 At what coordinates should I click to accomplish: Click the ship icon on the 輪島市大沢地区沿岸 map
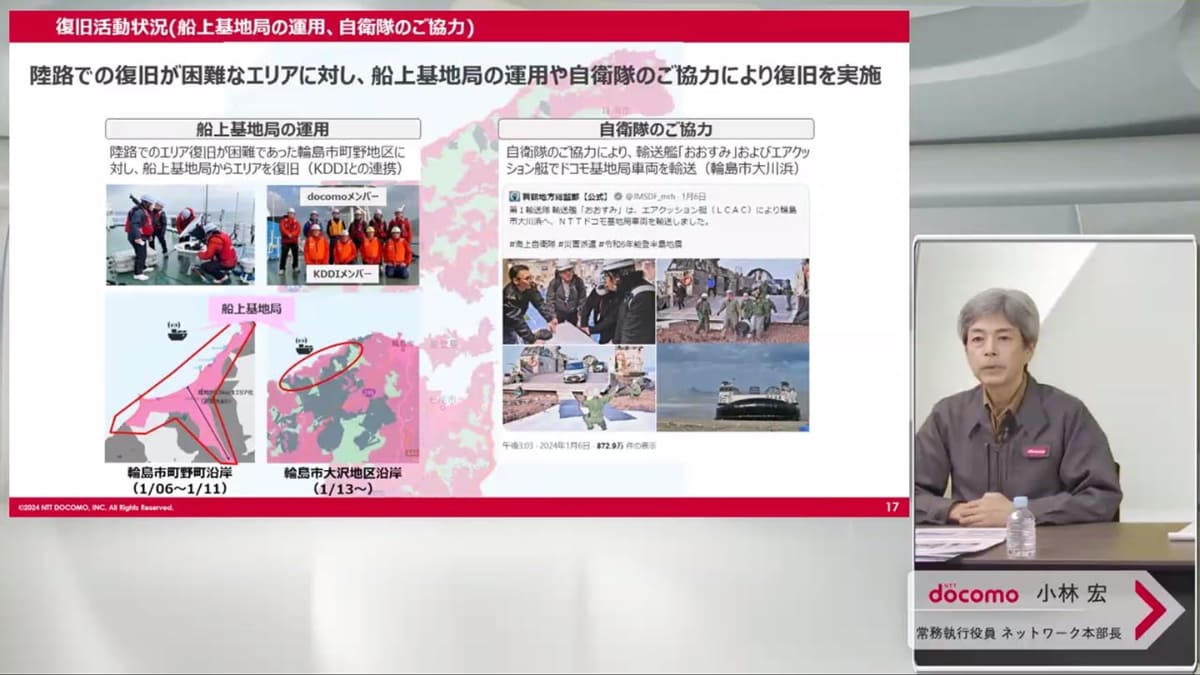(304, 348)
